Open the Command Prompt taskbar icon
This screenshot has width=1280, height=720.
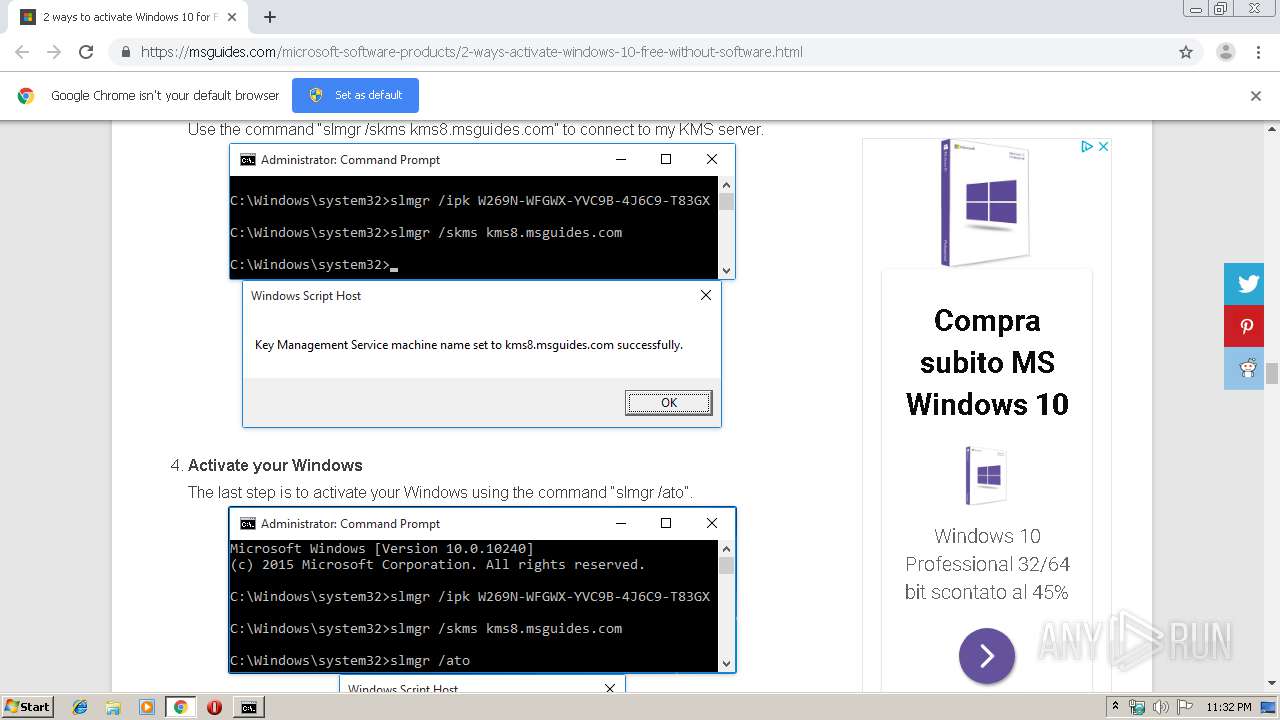(x=248, y=707)
